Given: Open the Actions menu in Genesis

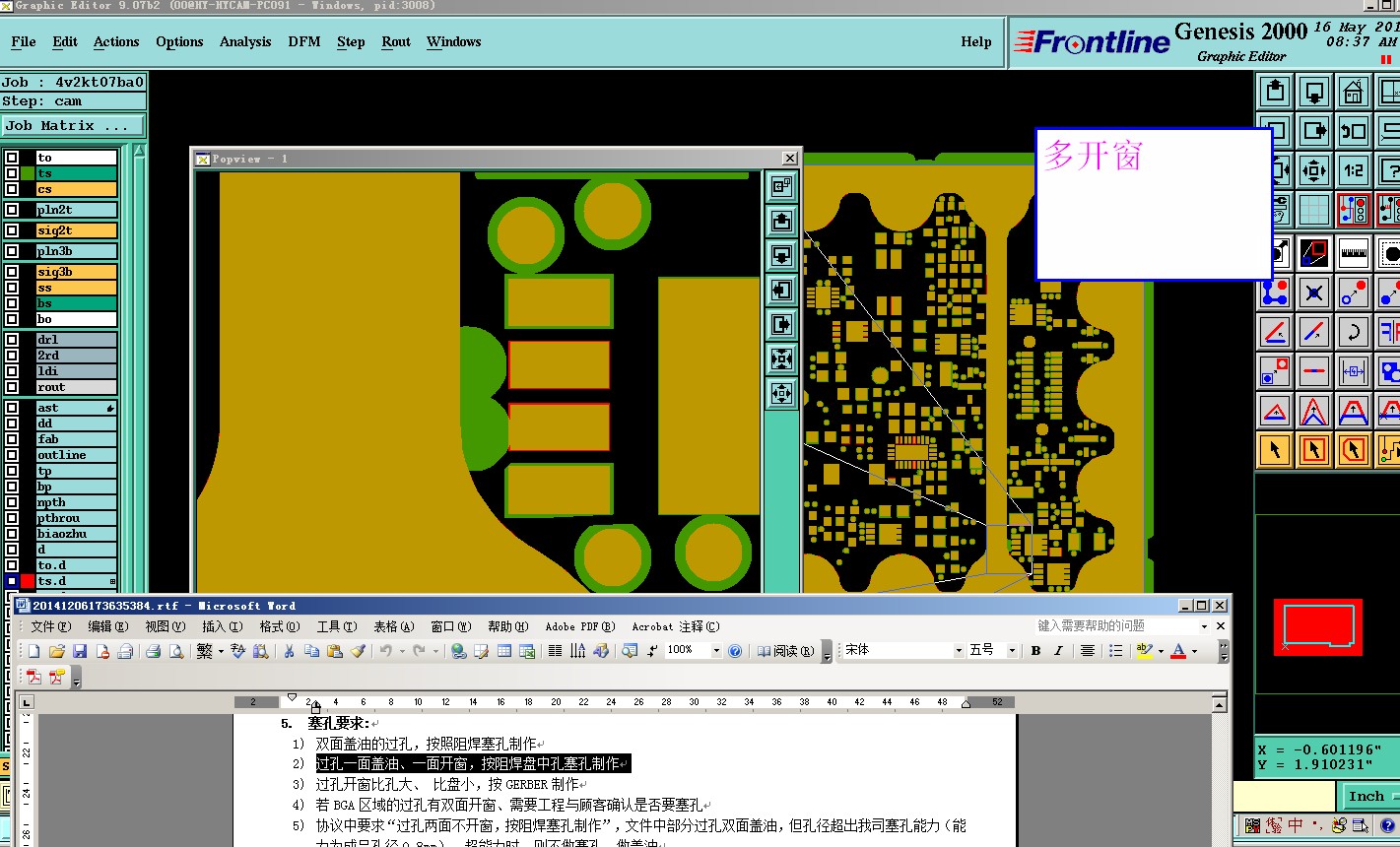Looking at the screenshot, I should pos(116,41).
